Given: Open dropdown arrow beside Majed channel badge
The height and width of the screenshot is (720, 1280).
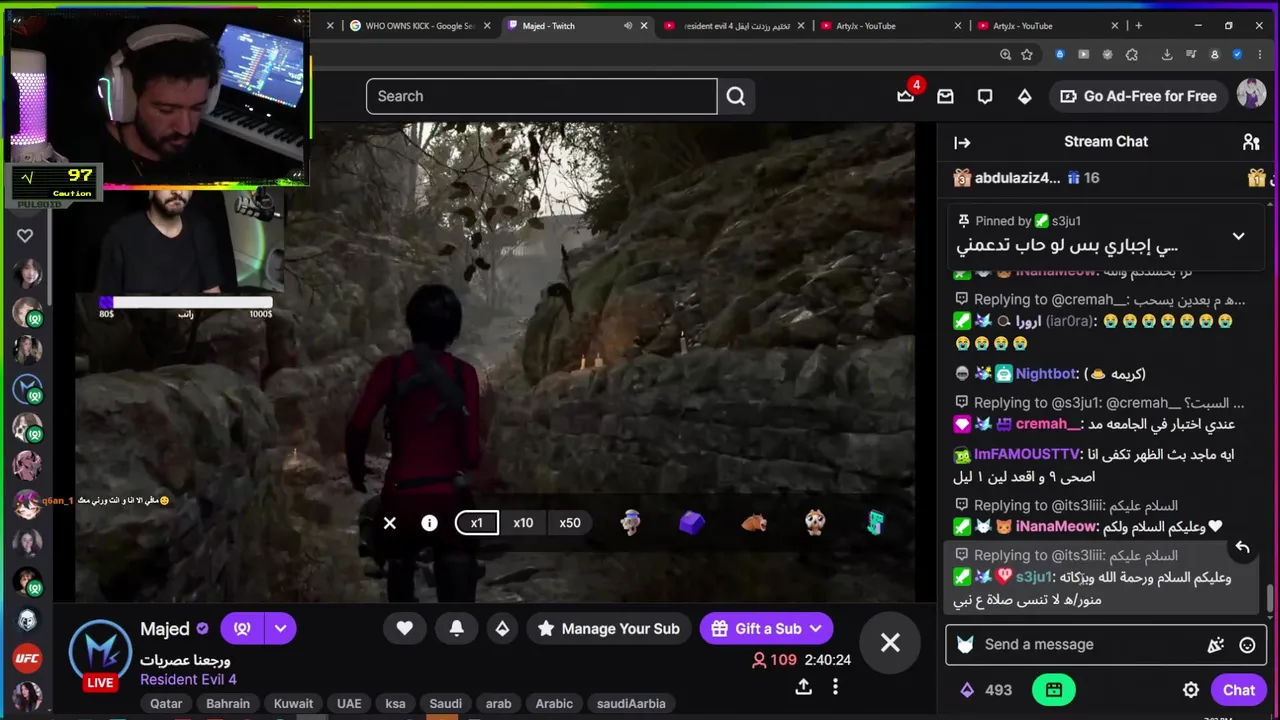Looking at the screenshot, I should 280,628.
